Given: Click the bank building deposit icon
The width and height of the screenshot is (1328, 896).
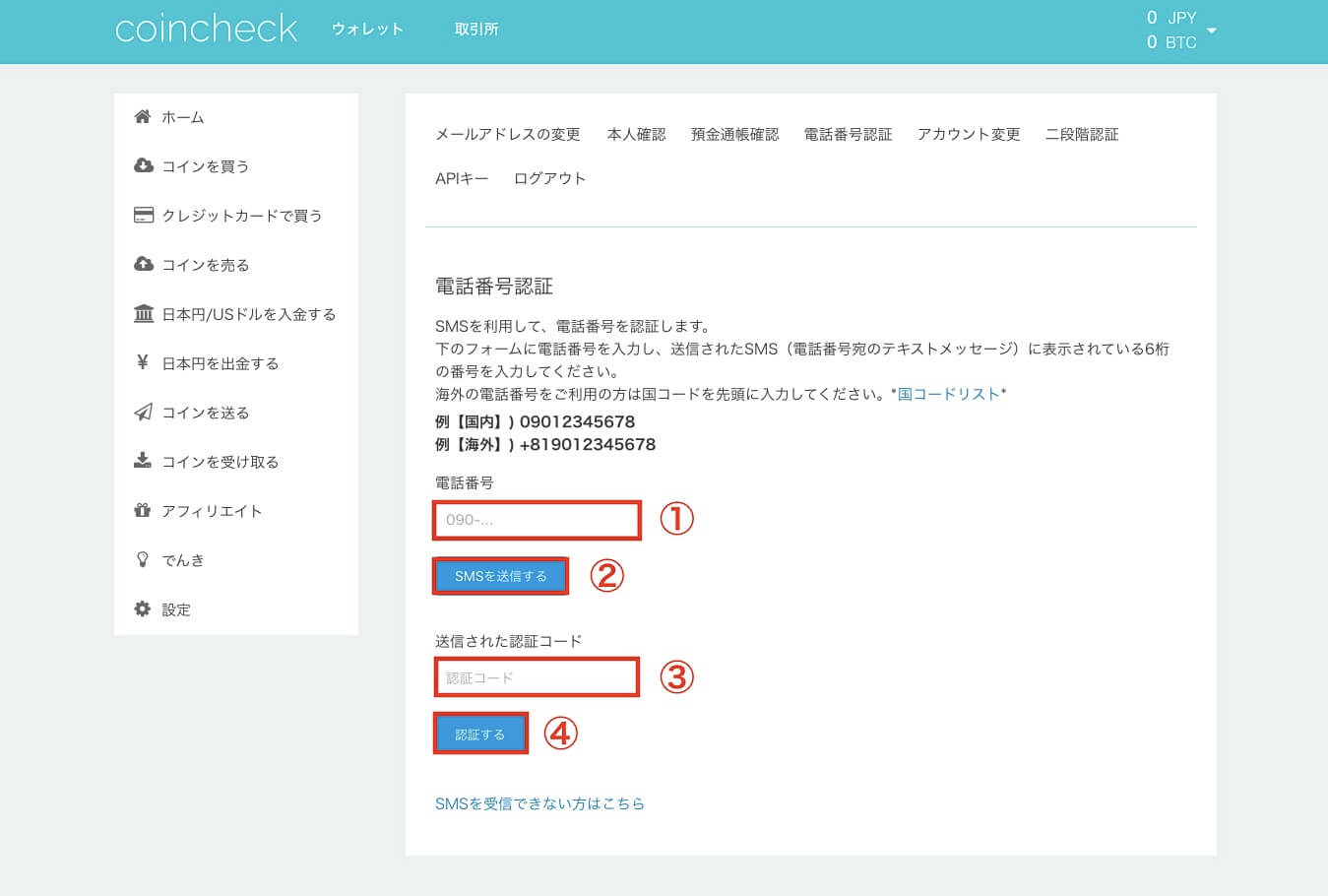Looking at the screenshot, I should point(143,313).
